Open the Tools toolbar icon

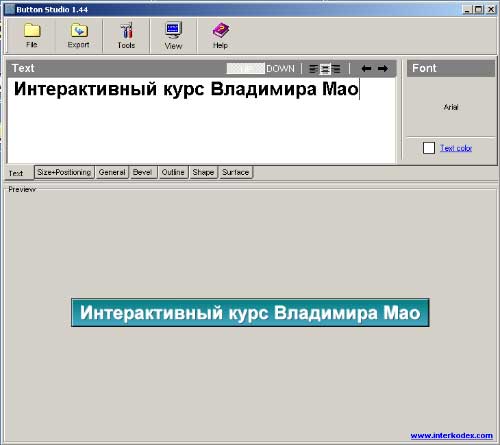pos(126,31)
